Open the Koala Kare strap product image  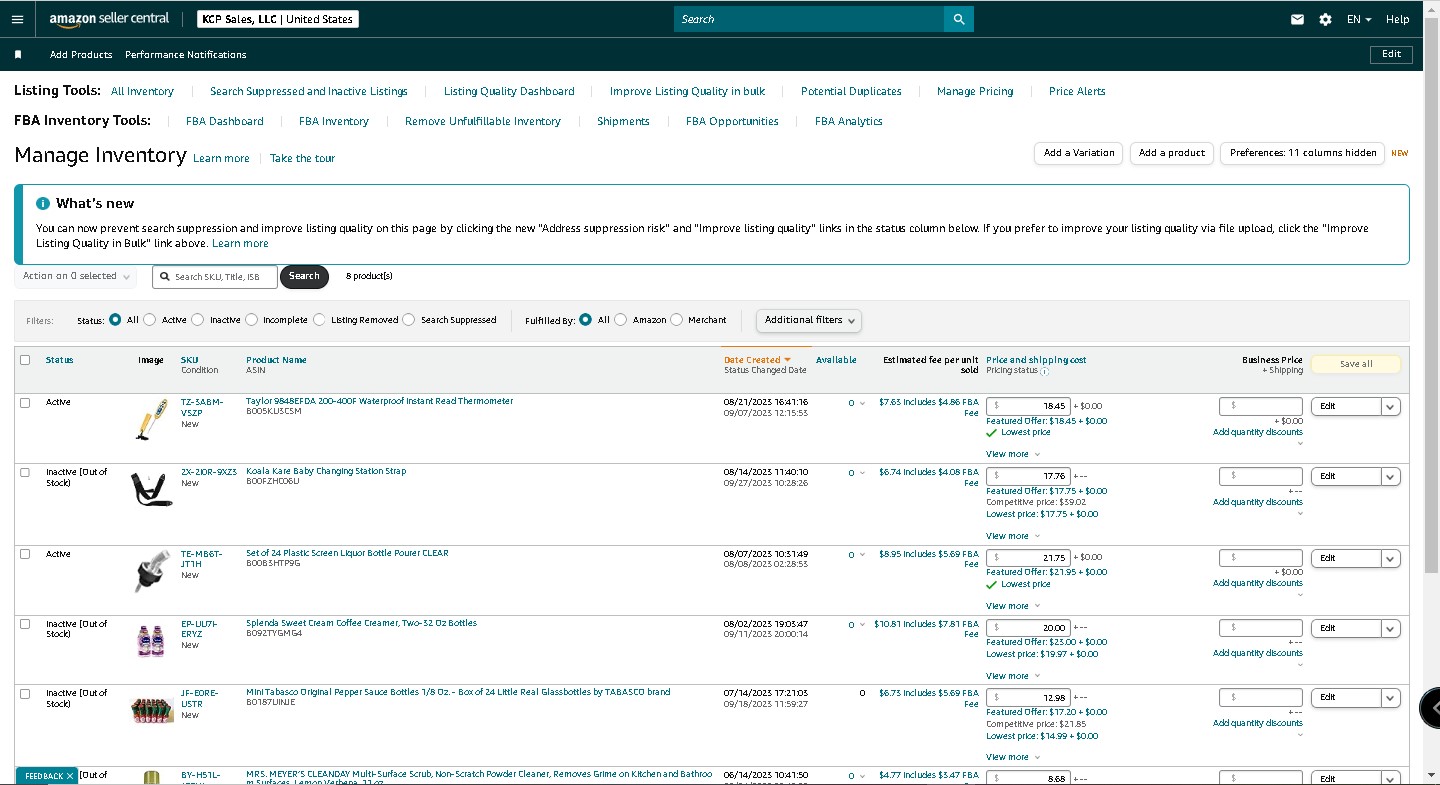tap(151, 489)
